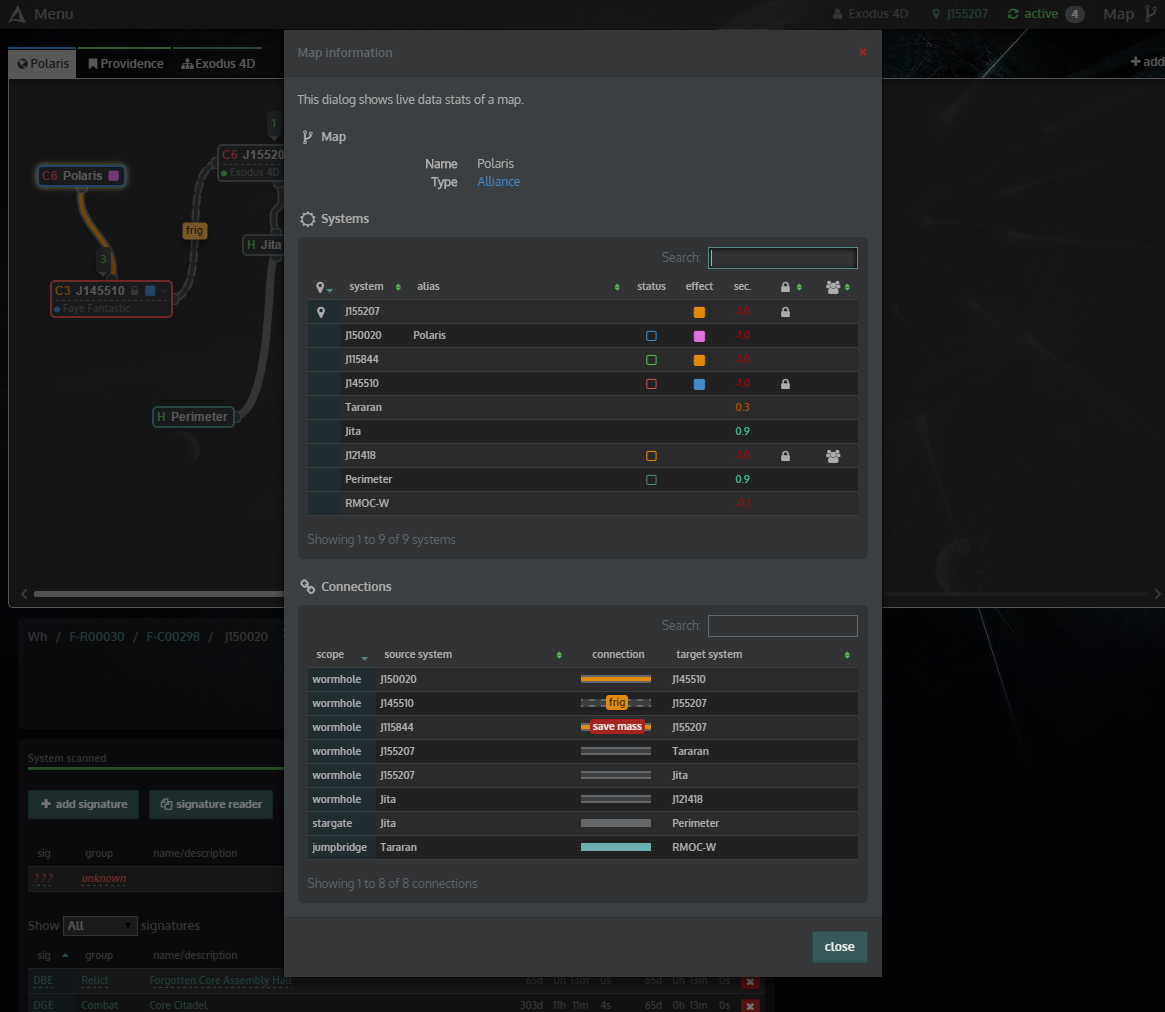Sort systems by alias column arrows
Screen dimensions: 1165x1012
click(x=617, y=287)
